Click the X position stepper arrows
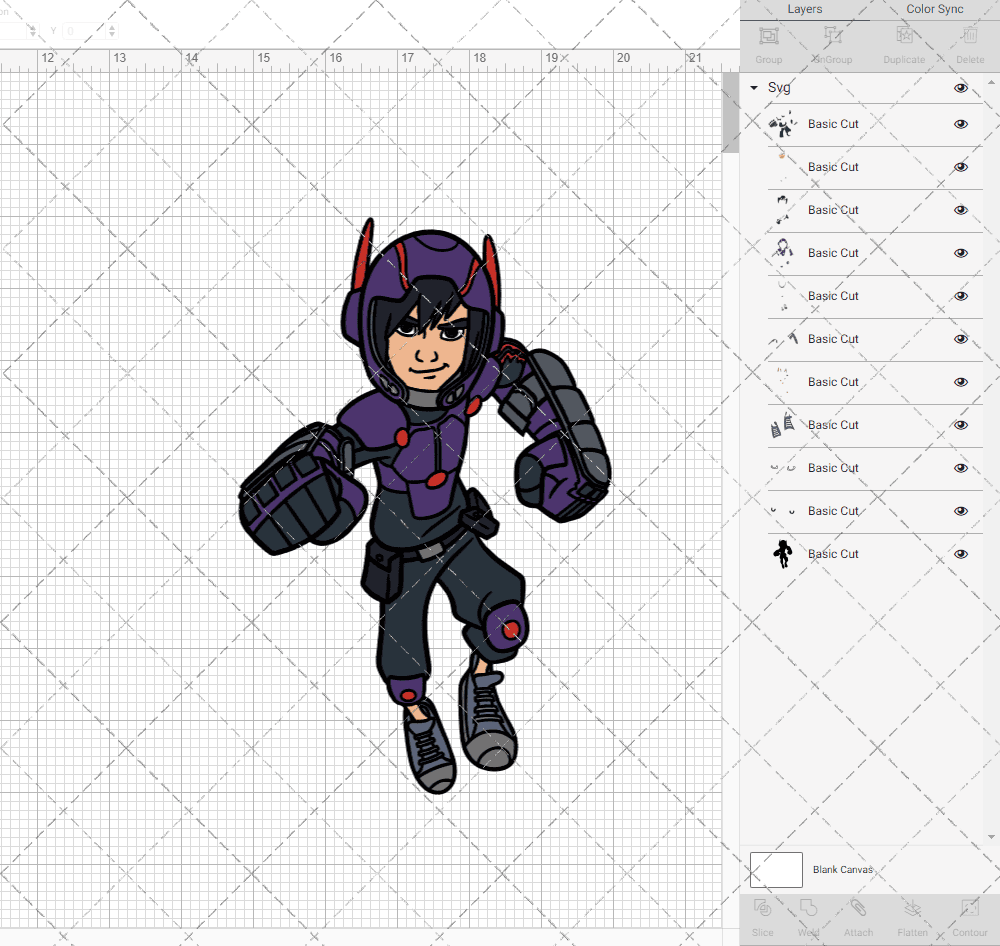Viewport: 1000px width, 946px height. [x=33, y=31]
